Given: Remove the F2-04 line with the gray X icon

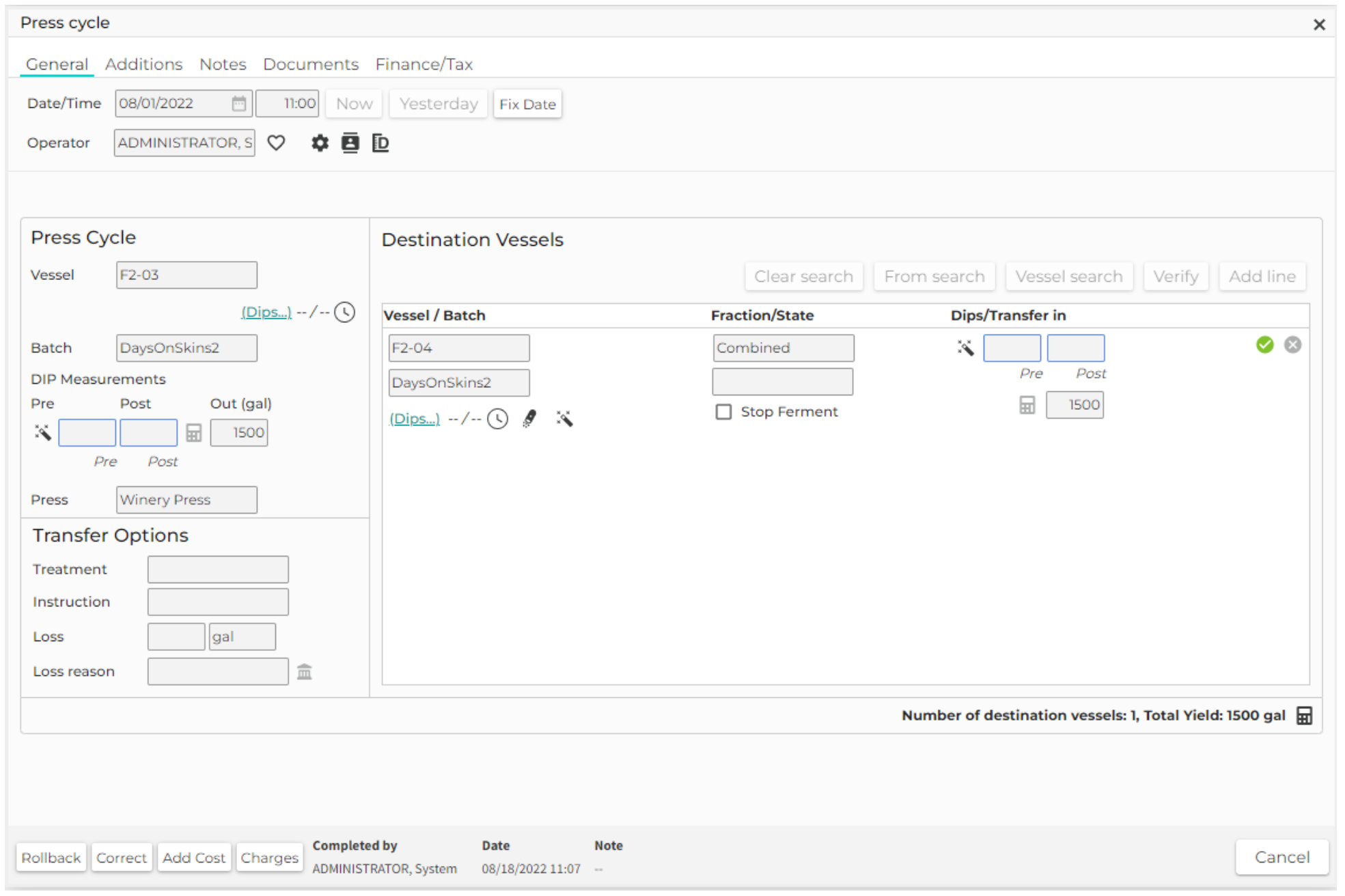Looking at the screenshot, I should pos(1292,345).
